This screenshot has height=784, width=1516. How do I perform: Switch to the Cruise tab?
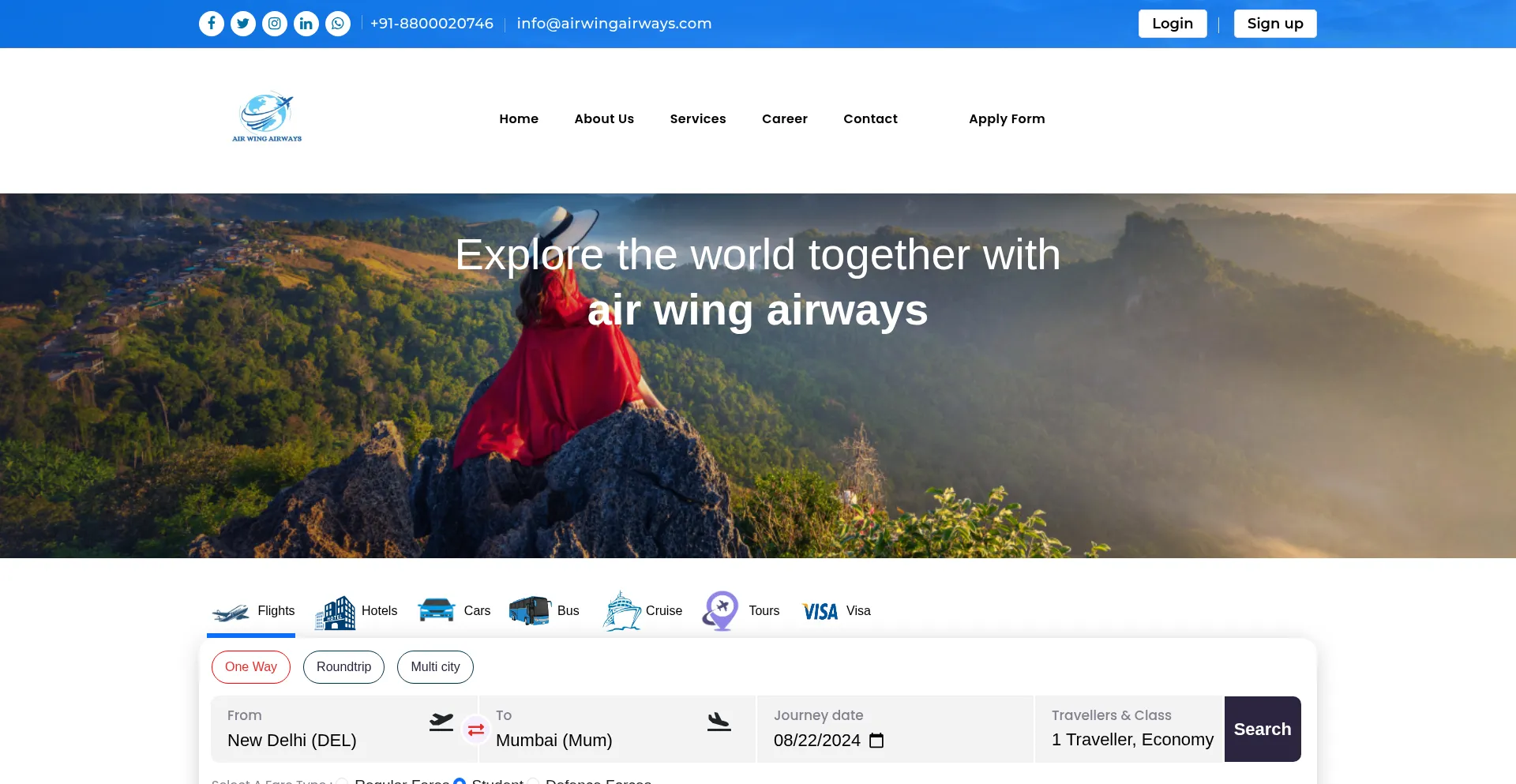(643, 612)
